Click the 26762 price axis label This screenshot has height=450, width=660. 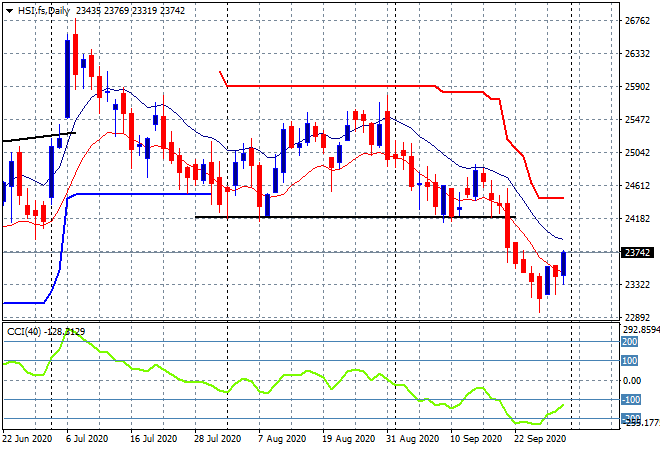(x=637, y=21)
